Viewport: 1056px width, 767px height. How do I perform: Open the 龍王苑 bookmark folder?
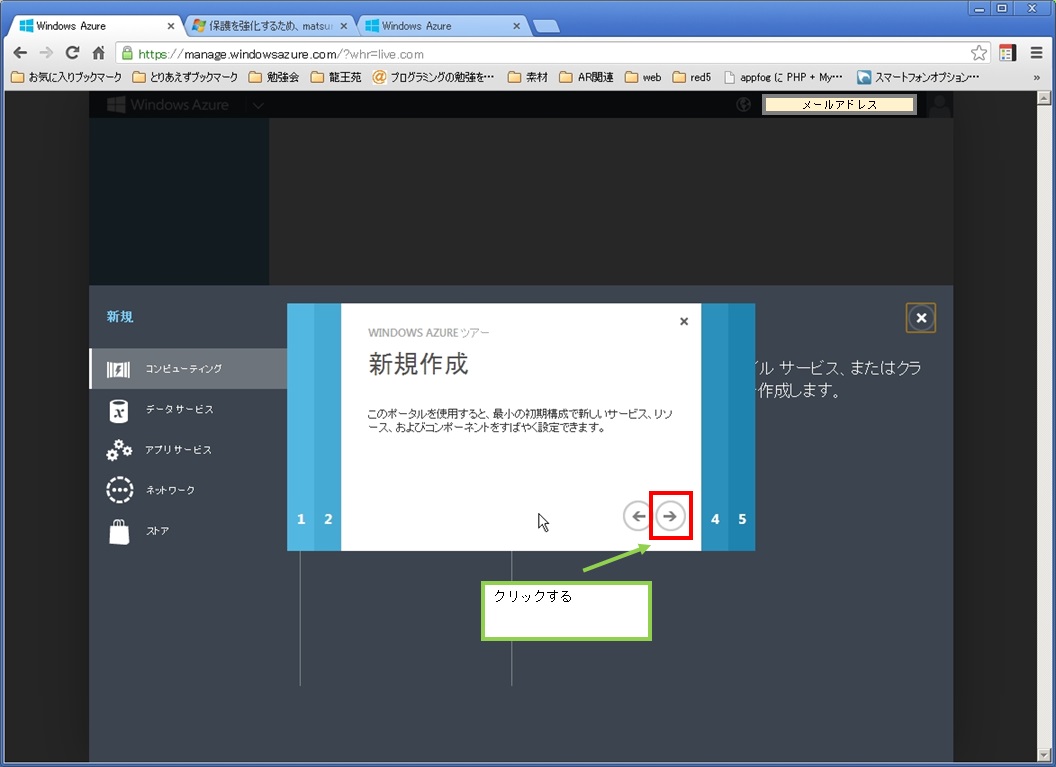click(336, 77)
